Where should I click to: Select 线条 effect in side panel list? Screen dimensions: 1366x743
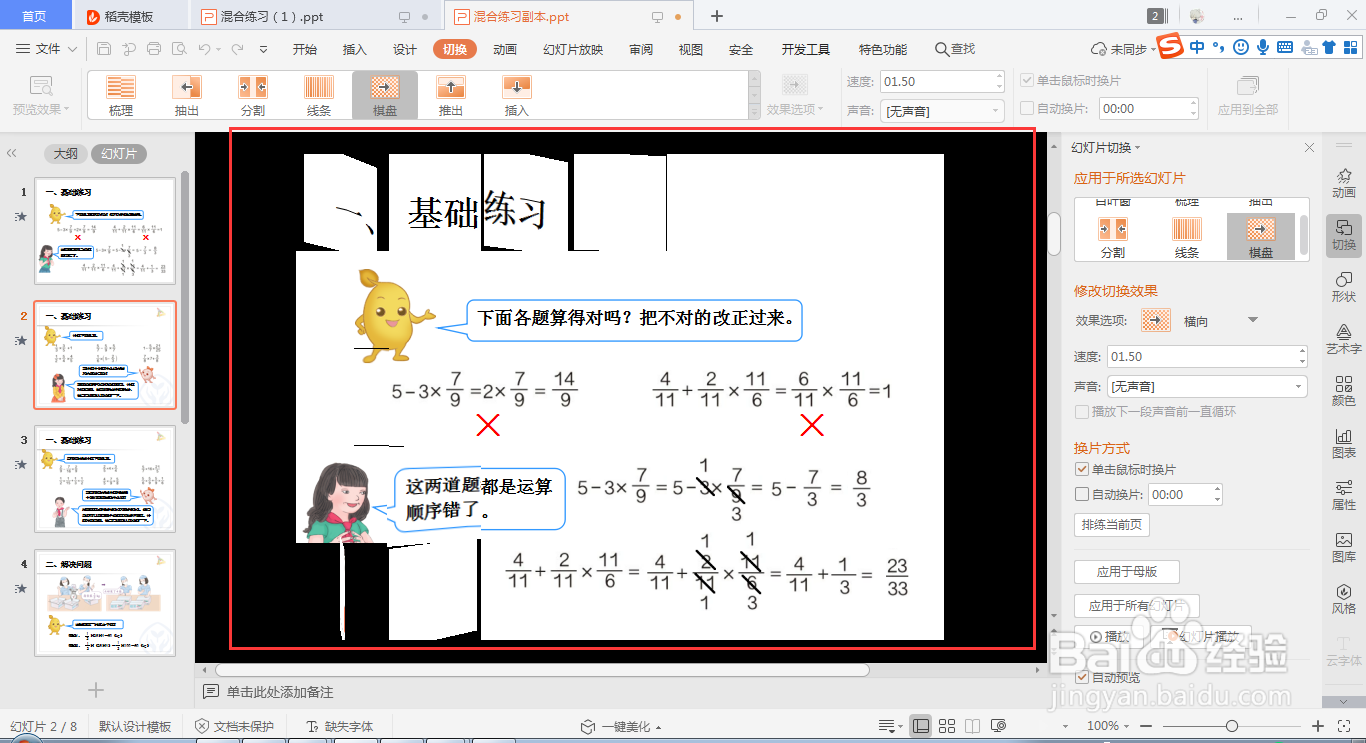[x=1187, y=238]
